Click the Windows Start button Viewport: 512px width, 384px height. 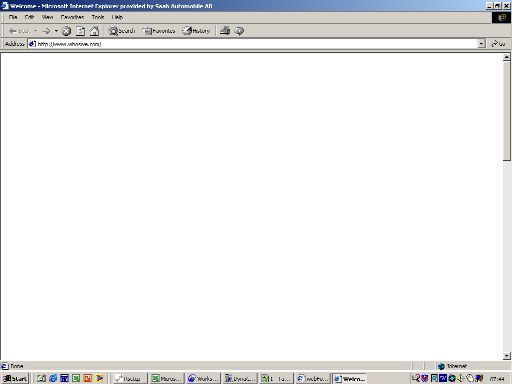pyautogui.click(x=15, y=379)
